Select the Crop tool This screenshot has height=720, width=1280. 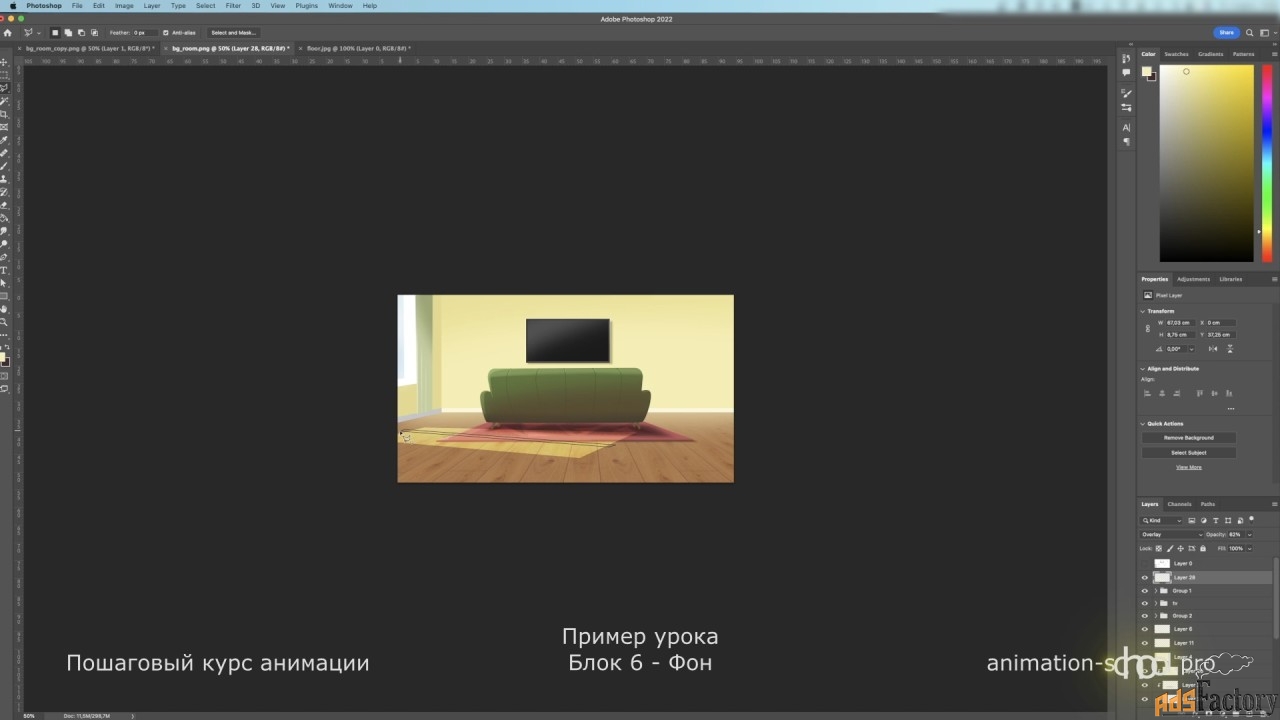(x=4, y=113)
